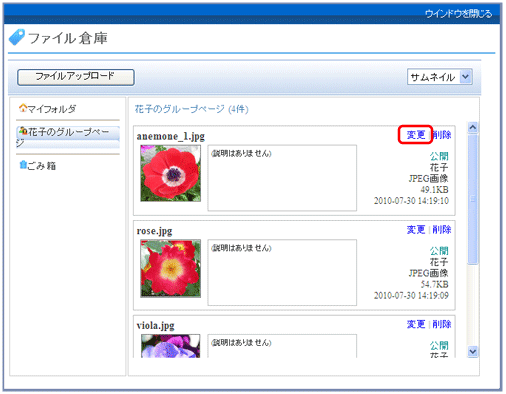Click 変更 link for viola.jpg
This screenshot has width=506, height=394.
416,324
